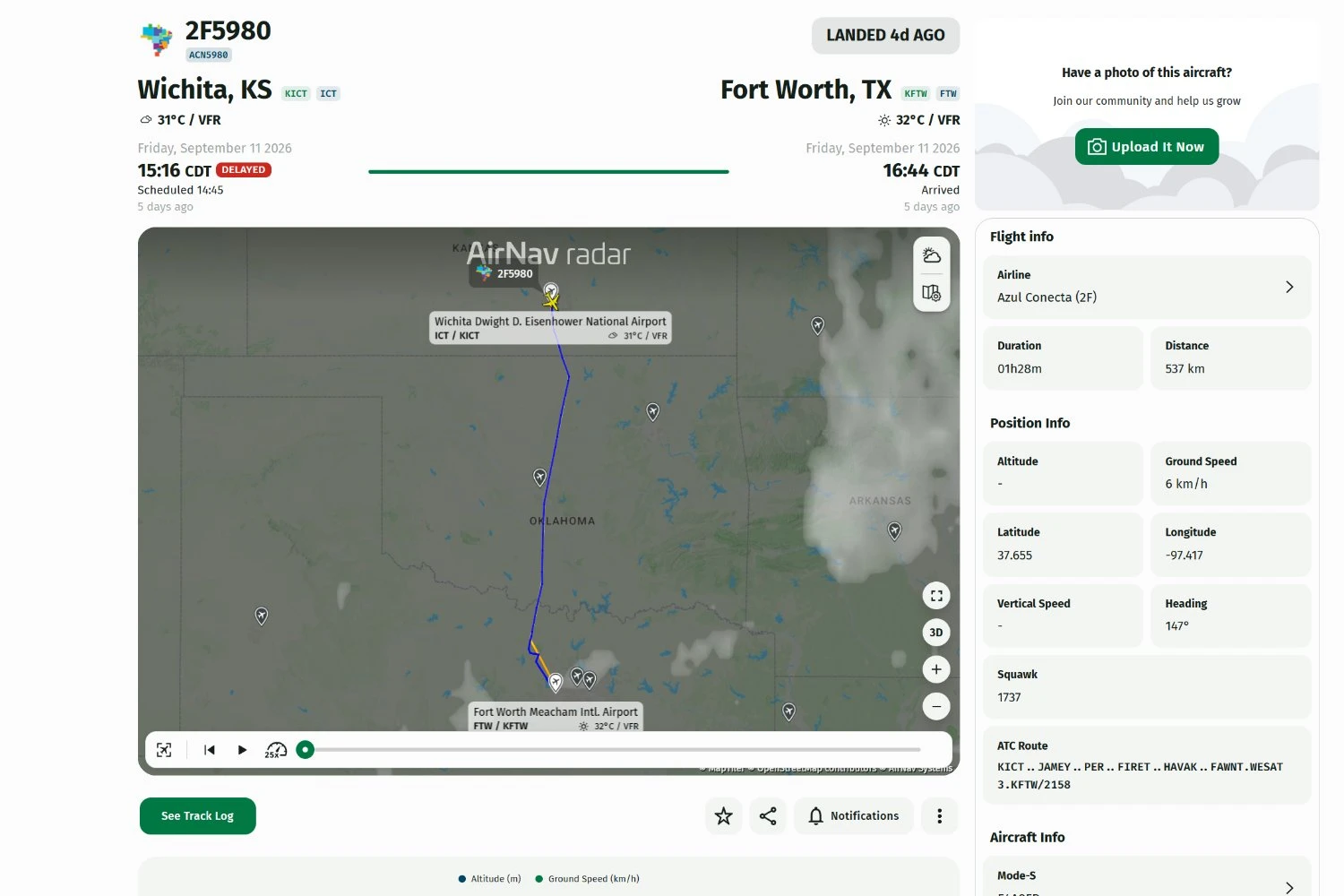The width and height of the screenshot is (1344, 896).
Task: Toggle the Altitude (m) chart legend
Action: point(489,879)
